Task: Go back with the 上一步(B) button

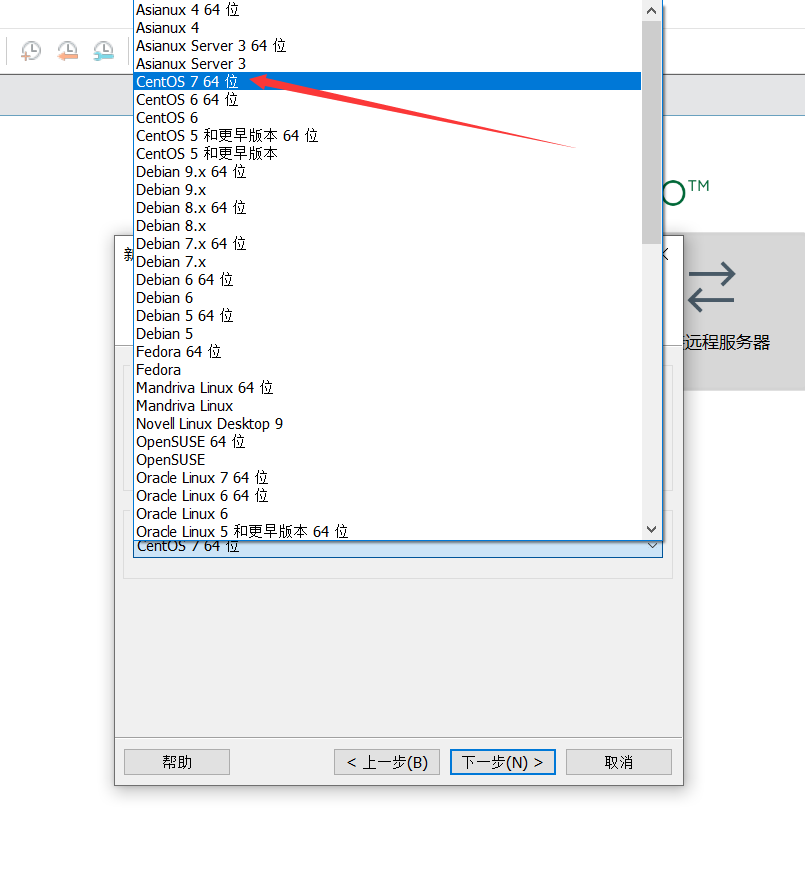Action: coord(387,762)
